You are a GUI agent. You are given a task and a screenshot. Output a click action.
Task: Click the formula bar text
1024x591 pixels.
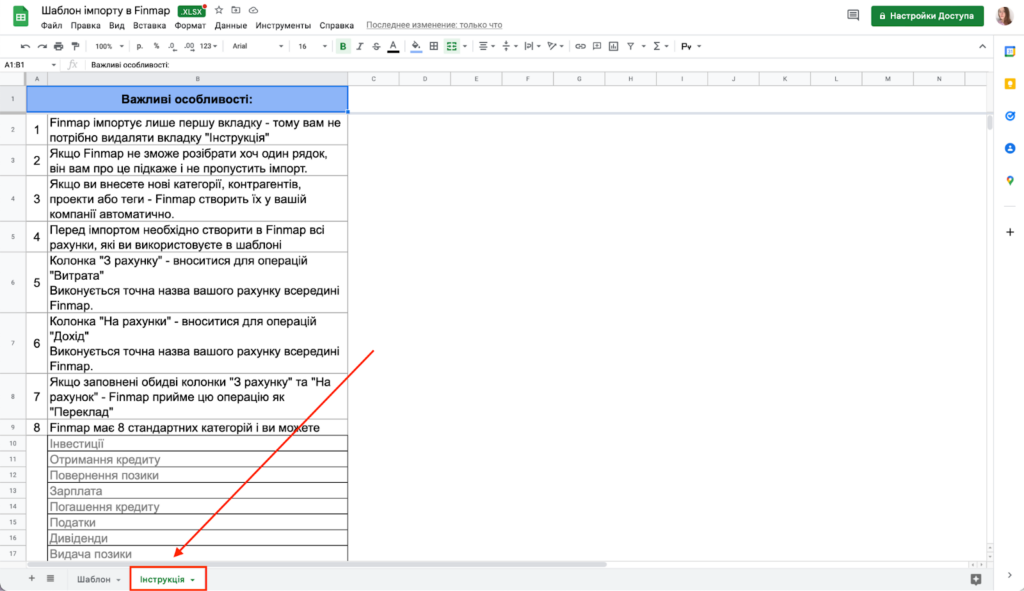pos(130,65)
